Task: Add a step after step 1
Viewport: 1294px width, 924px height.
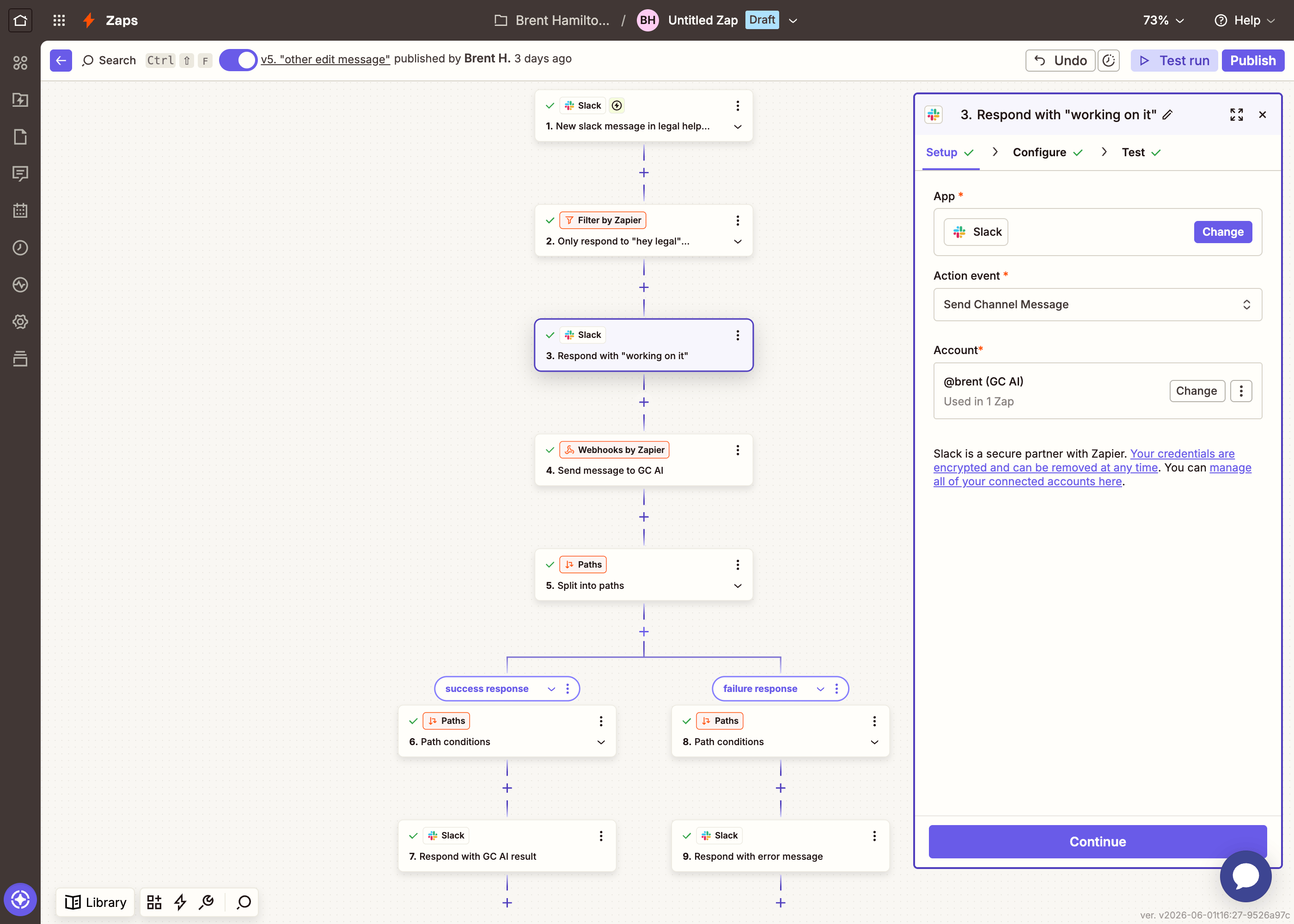Action: 644,172
